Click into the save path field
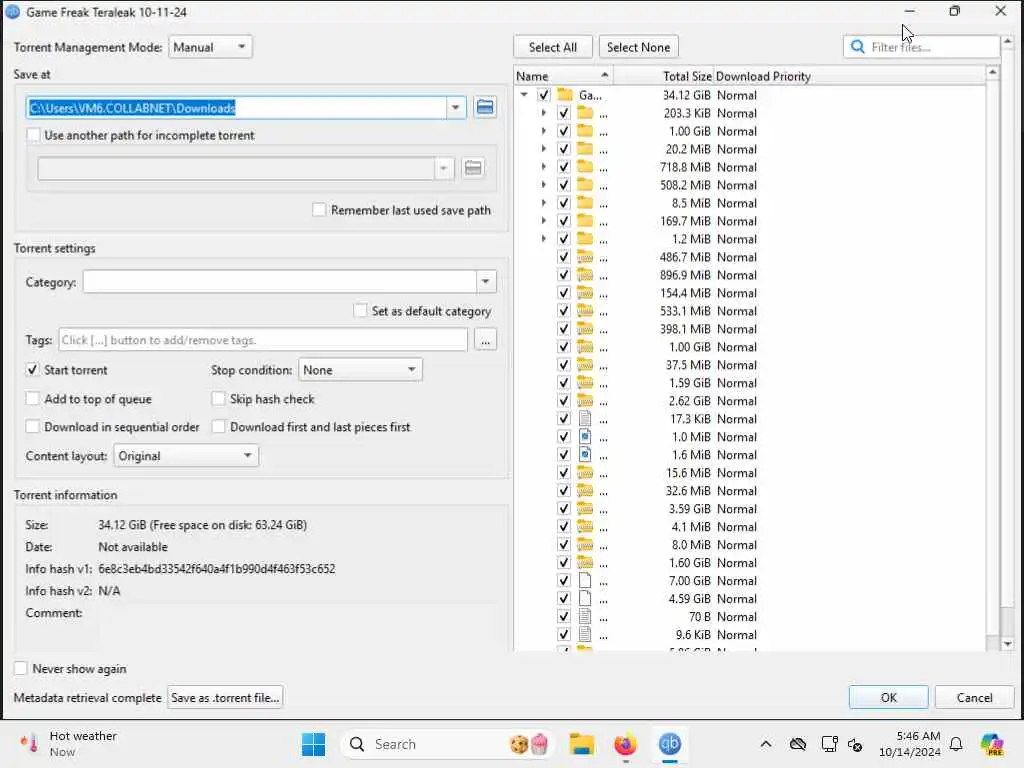 236,108
